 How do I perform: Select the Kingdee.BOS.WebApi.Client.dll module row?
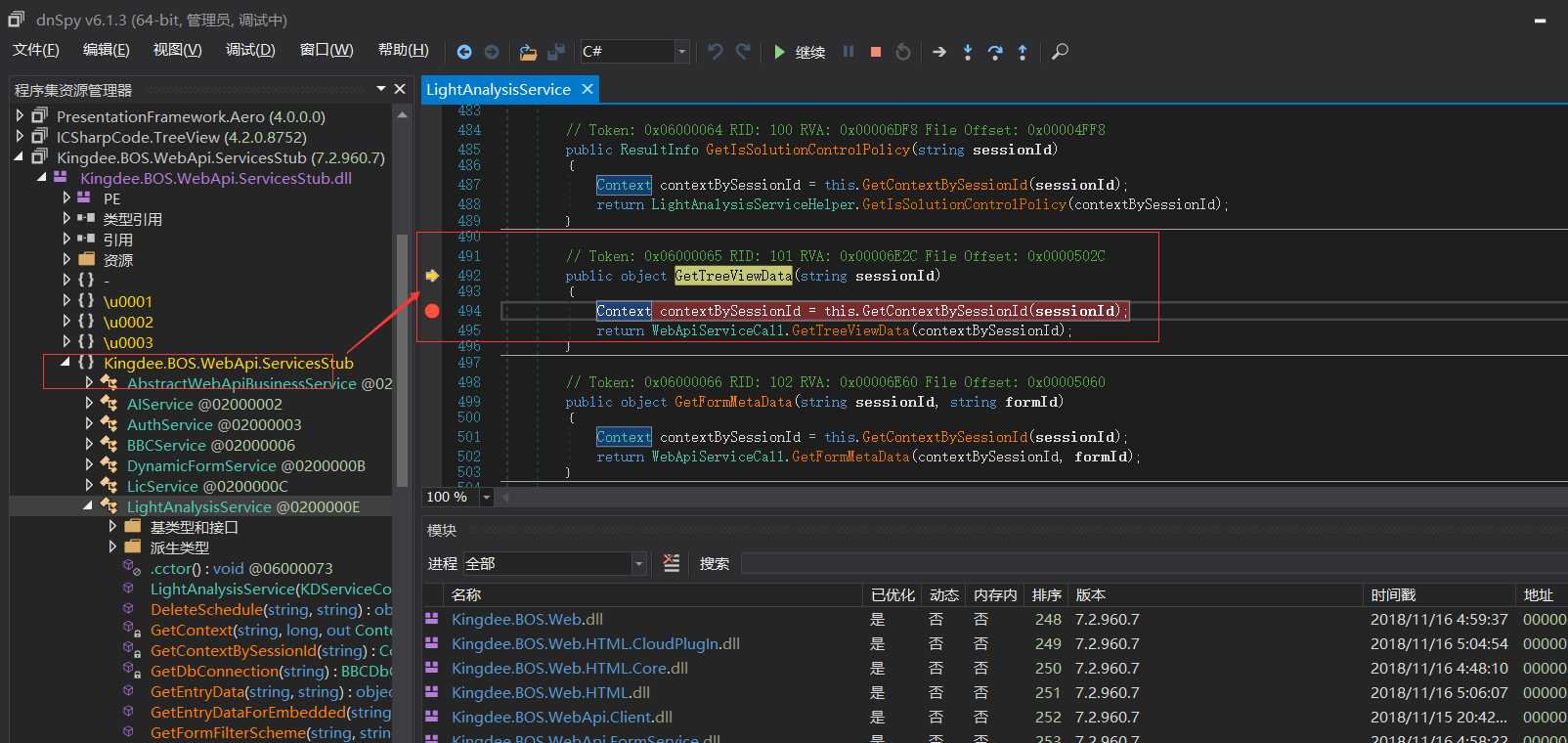[x=995, y=717]
